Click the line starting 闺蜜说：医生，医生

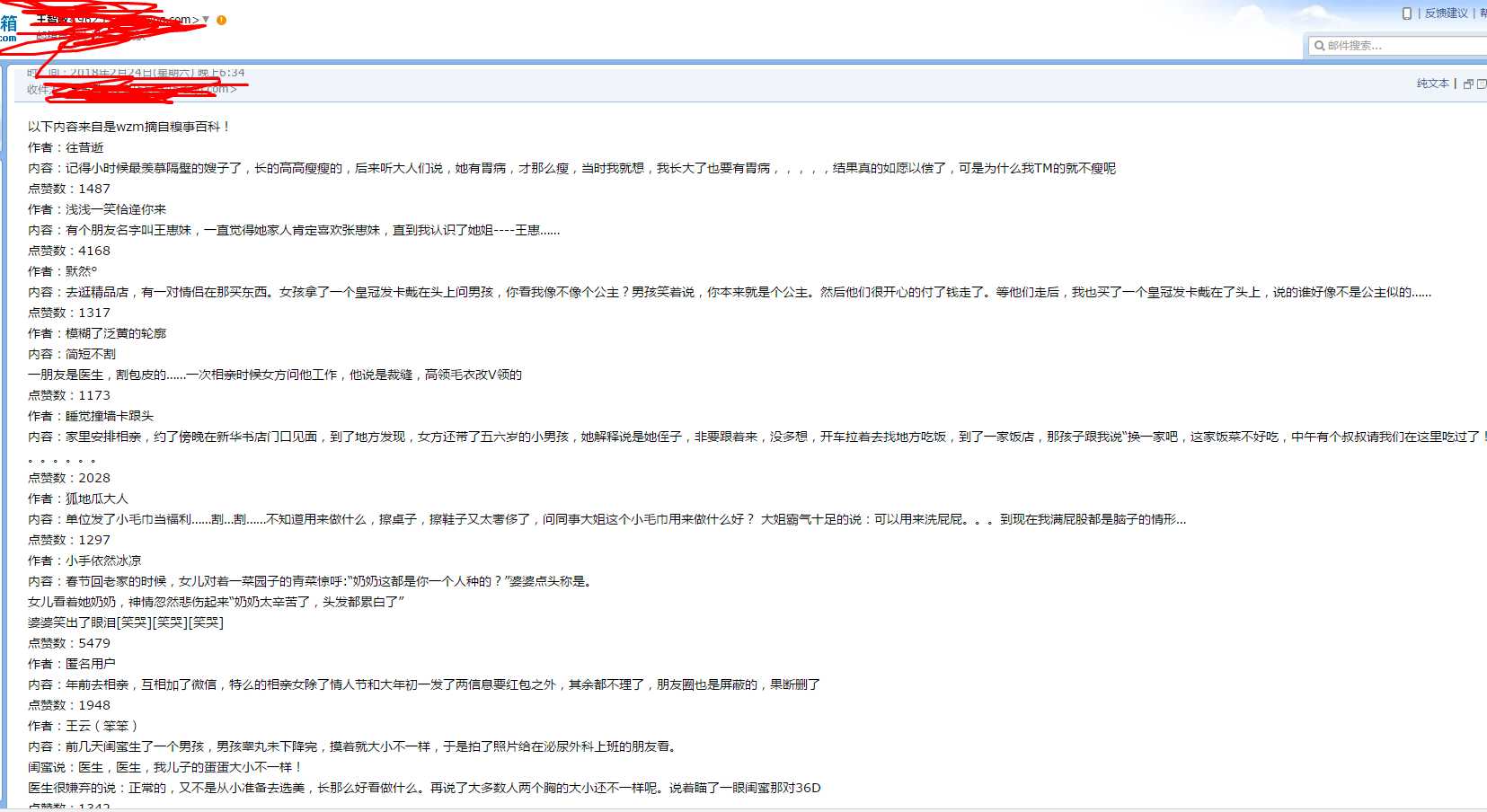point(166,767)
